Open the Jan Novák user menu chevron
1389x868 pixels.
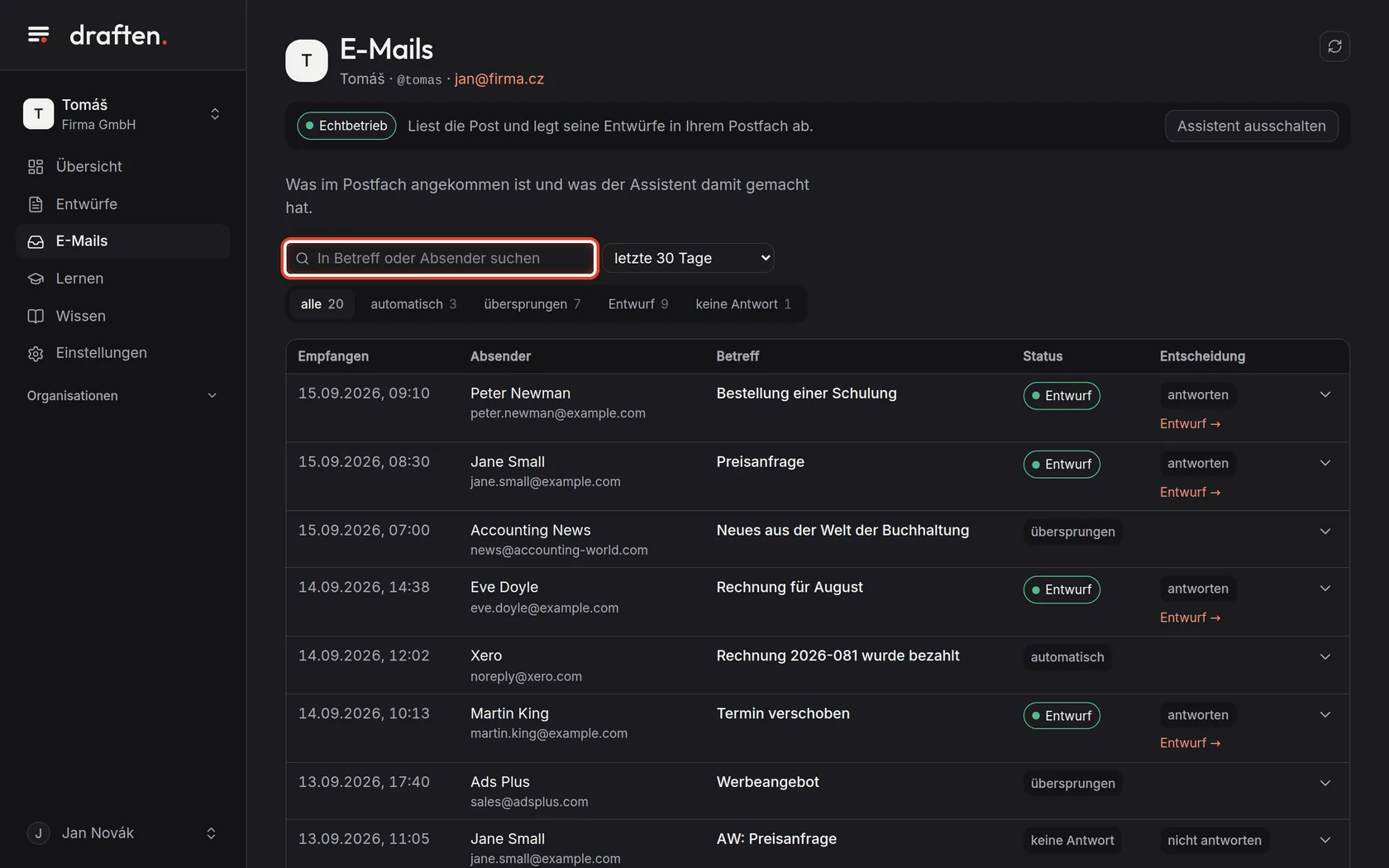[x=211, y=833]
